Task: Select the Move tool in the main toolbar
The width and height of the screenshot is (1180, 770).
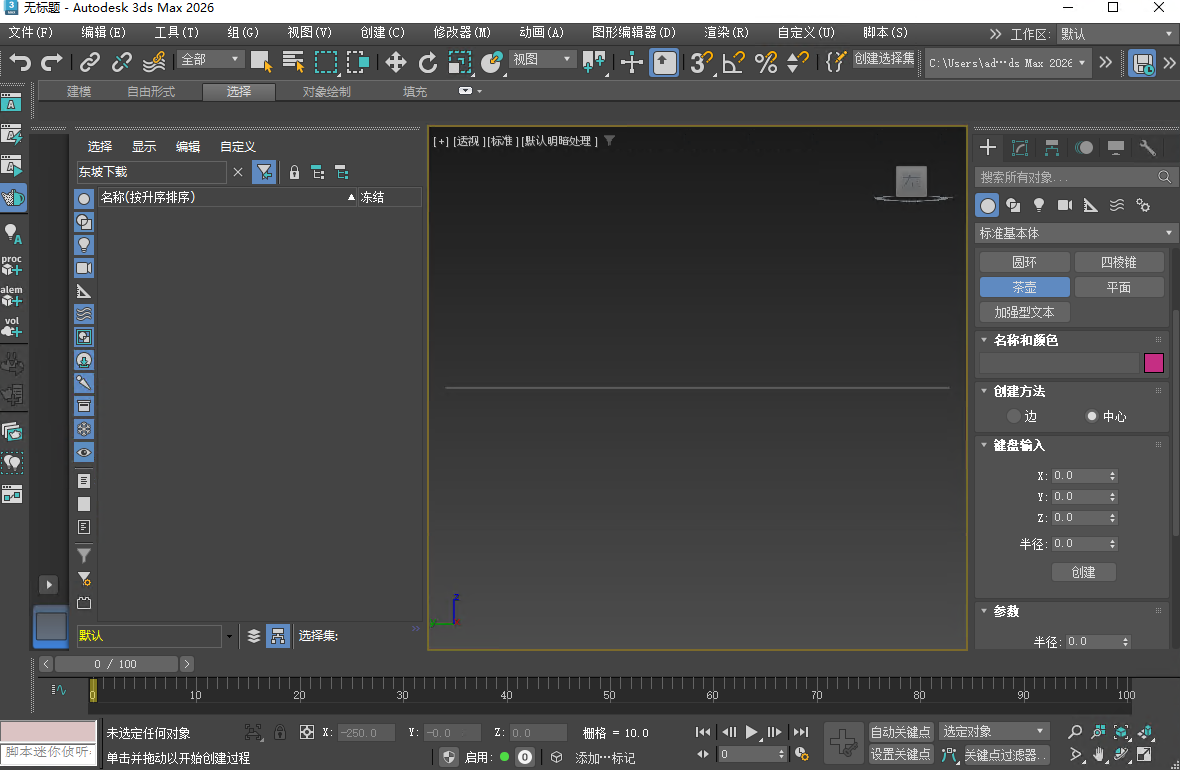Action: pyautogui.click(x=394, y=62)
